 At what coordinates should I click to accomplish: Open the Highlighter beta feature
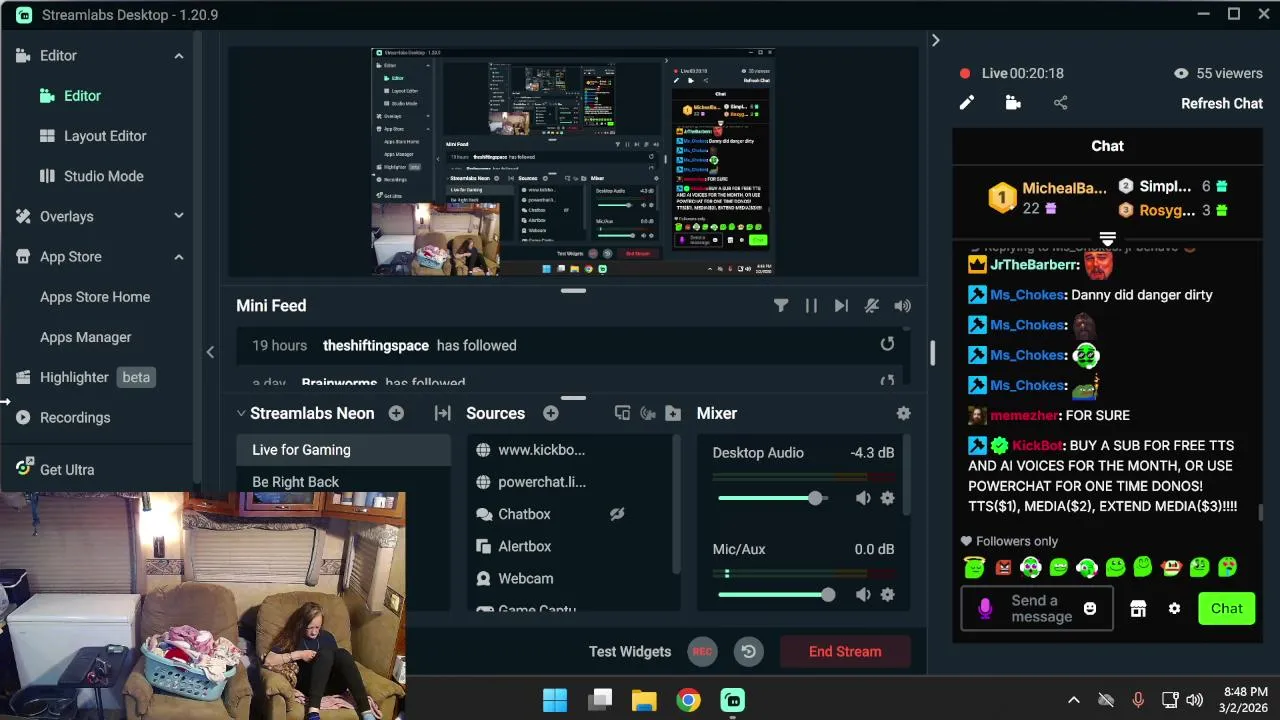(x=85, y=377)
